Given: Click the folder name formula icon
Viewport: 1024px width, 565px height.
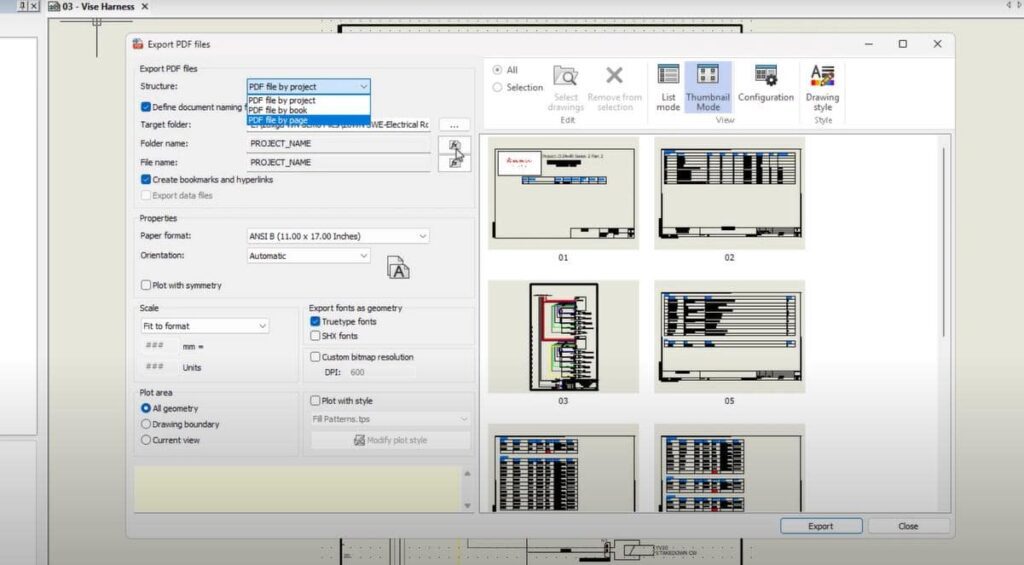Looking at the screenshot, I should click(x=454, y=146).
